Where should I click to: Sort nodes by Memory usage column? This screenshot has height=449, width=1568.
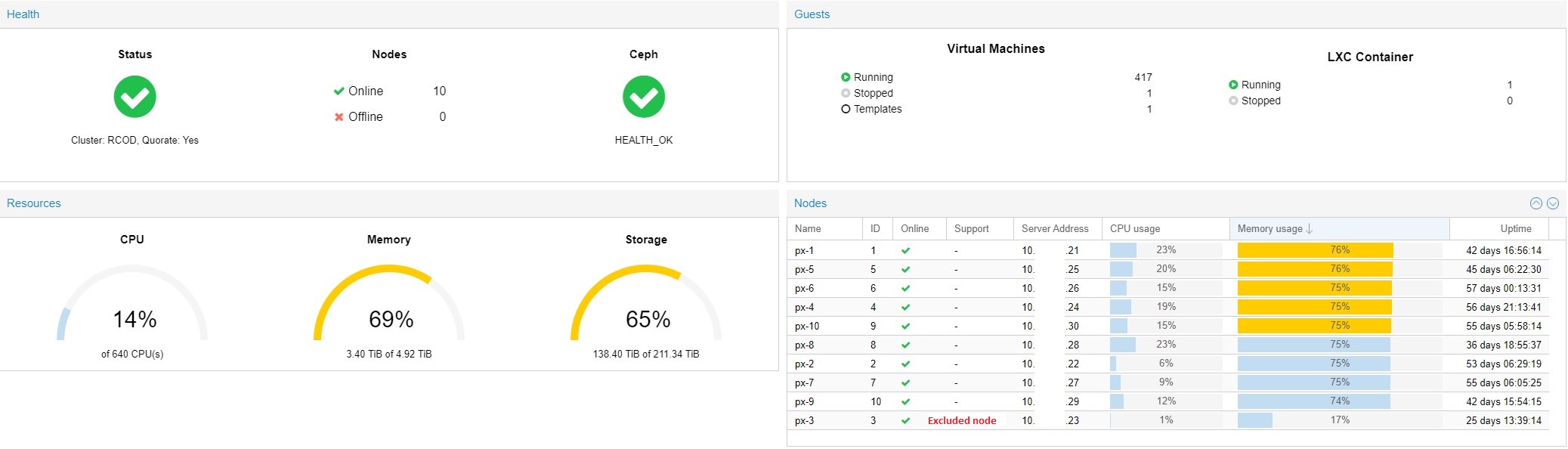(x=1270, y=229)
